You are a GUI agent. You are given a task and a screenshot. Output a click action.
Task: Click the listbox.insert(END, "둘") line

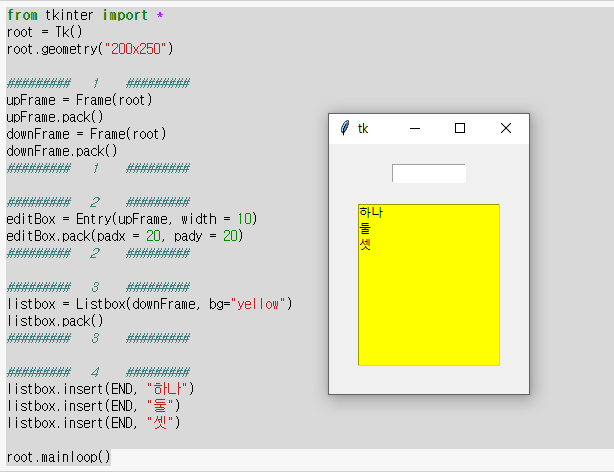93,406
